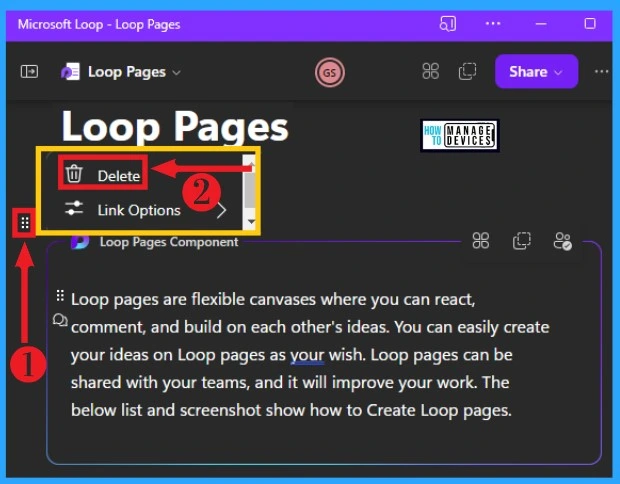Click the copy component icon in top toolbar

[x=467, y=72]
